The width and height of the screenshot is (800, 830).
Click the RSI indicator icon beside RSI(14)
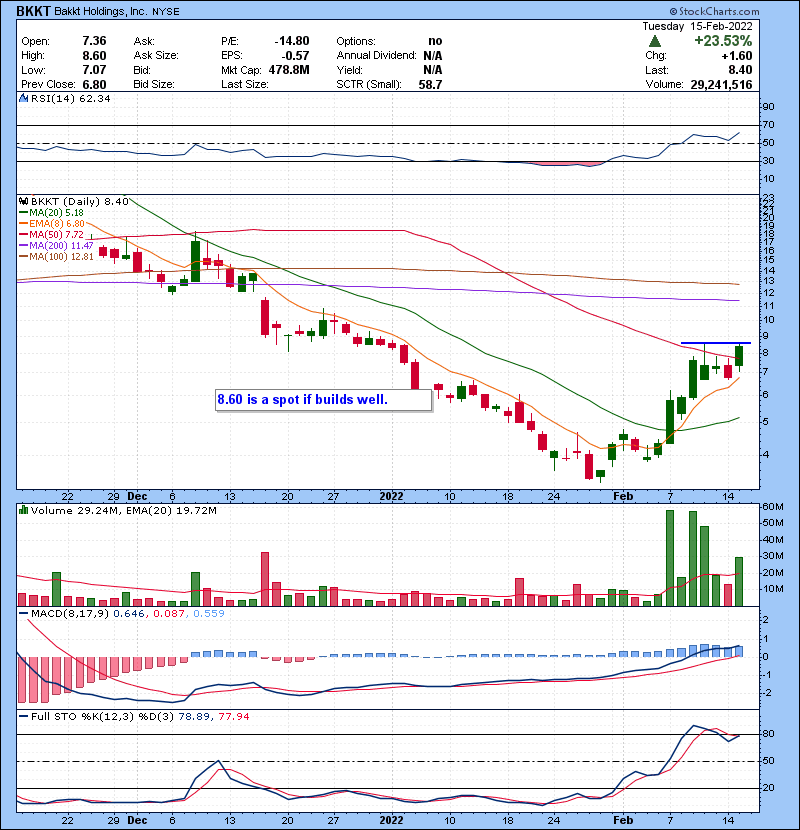(23, 98)
